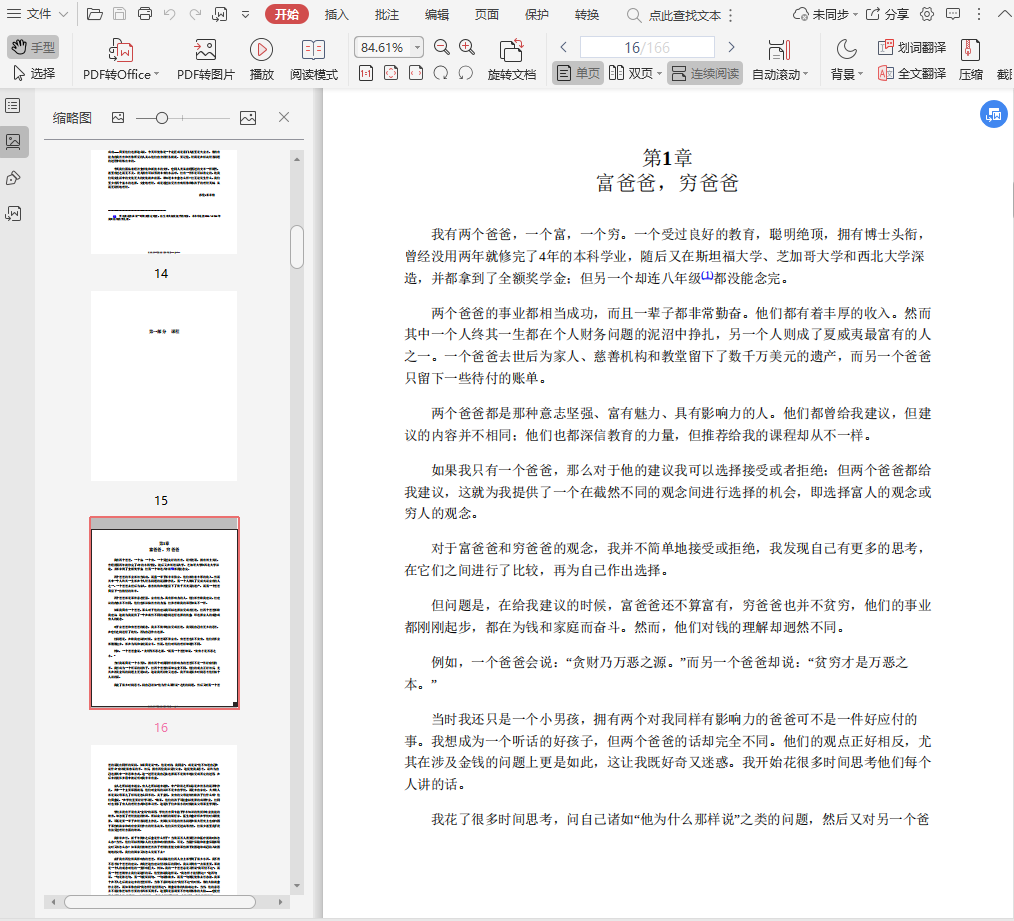This screenshot has height=921, width=1014.
Task: Click thumbnail panel vertical scrollbar handle
Action: [x=297, y=246]
